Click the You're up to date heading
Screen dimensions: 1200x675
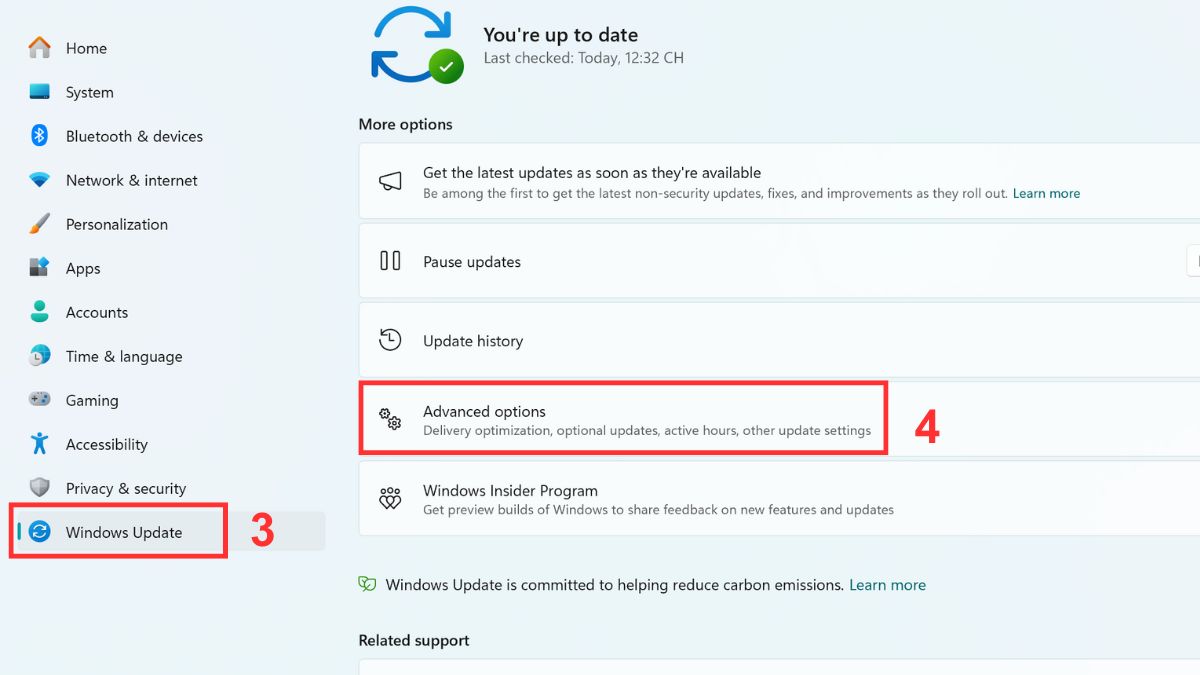[x=560, y=34]
